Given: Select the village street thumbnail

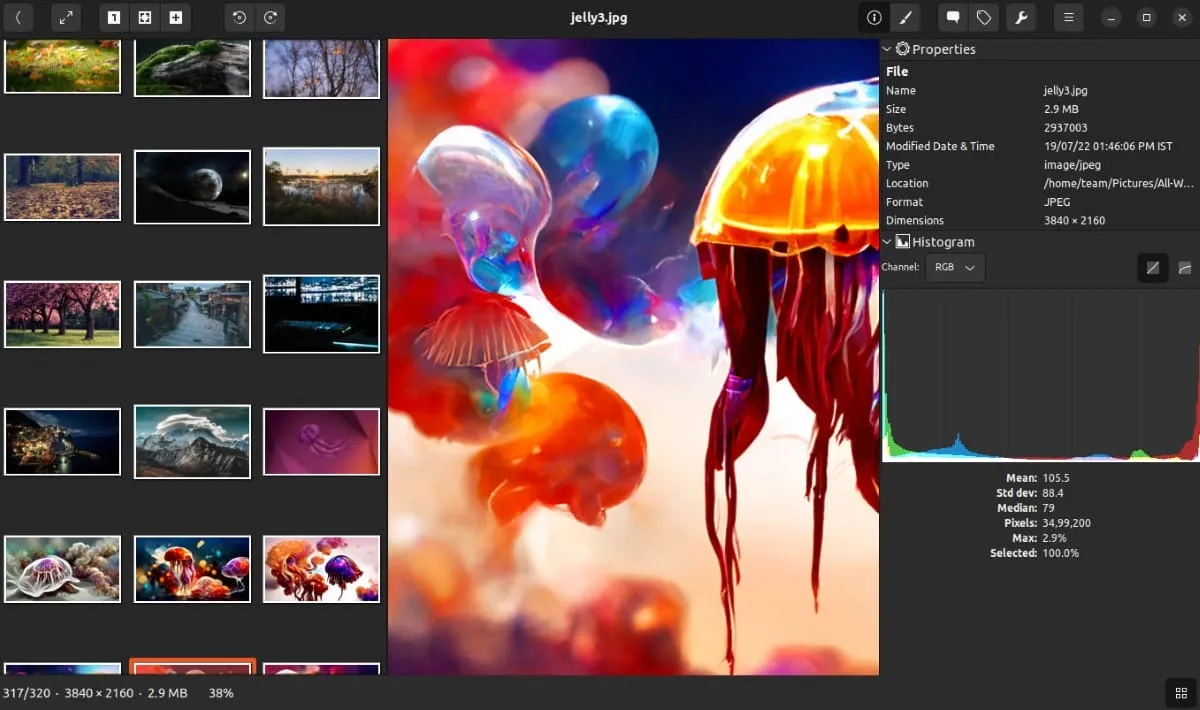Looking at the screenshot, I should click(192, 314).
